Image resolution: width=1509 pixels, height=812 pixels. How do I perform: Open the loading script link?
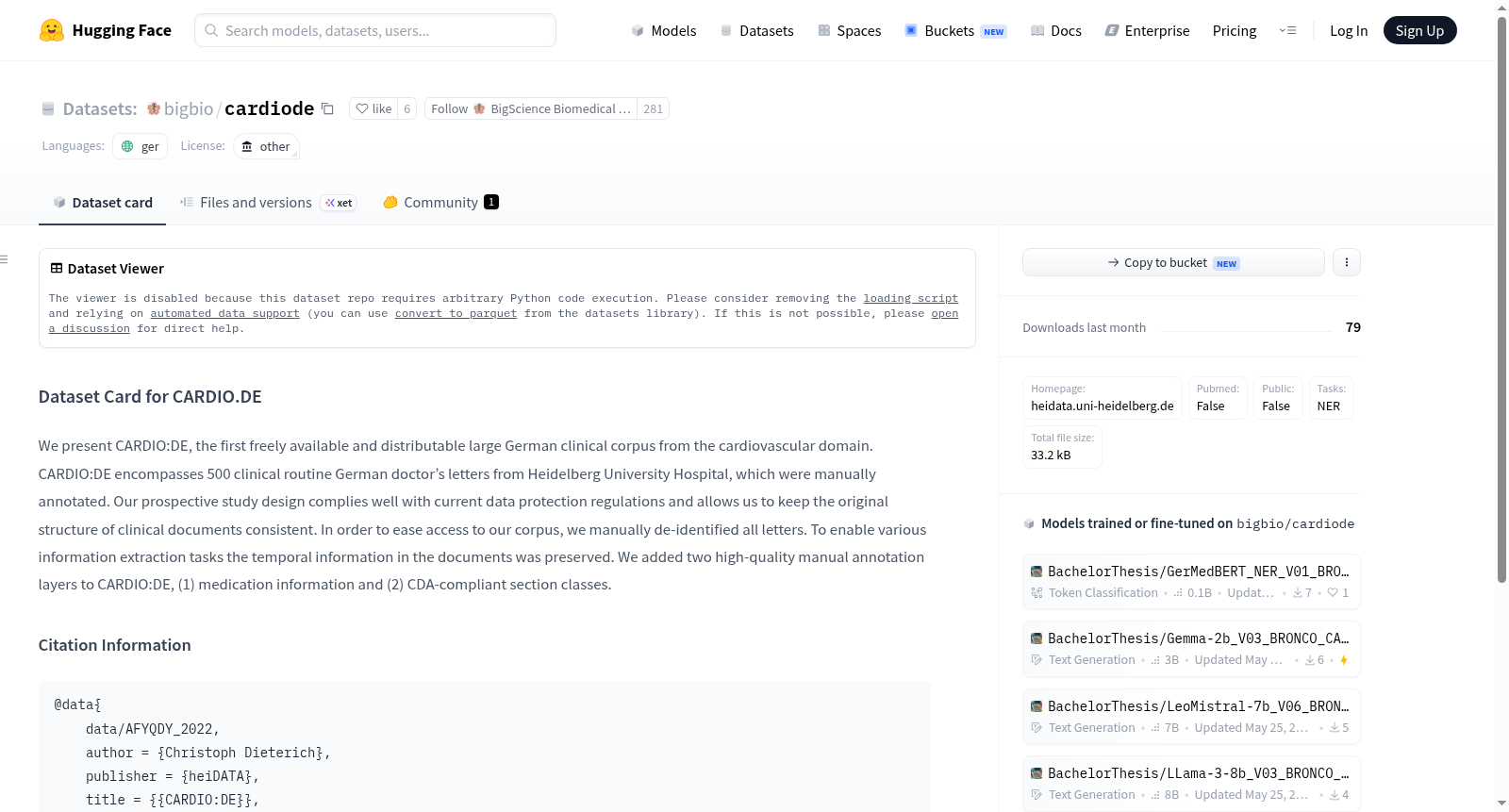click(910, 298)
